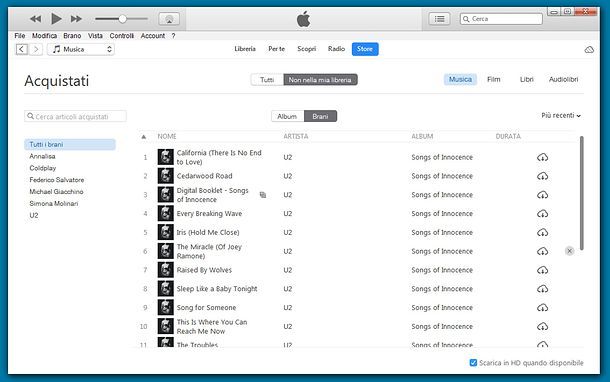Select the Store tab
The image size is (610, 382).
(x=365, y=49)
